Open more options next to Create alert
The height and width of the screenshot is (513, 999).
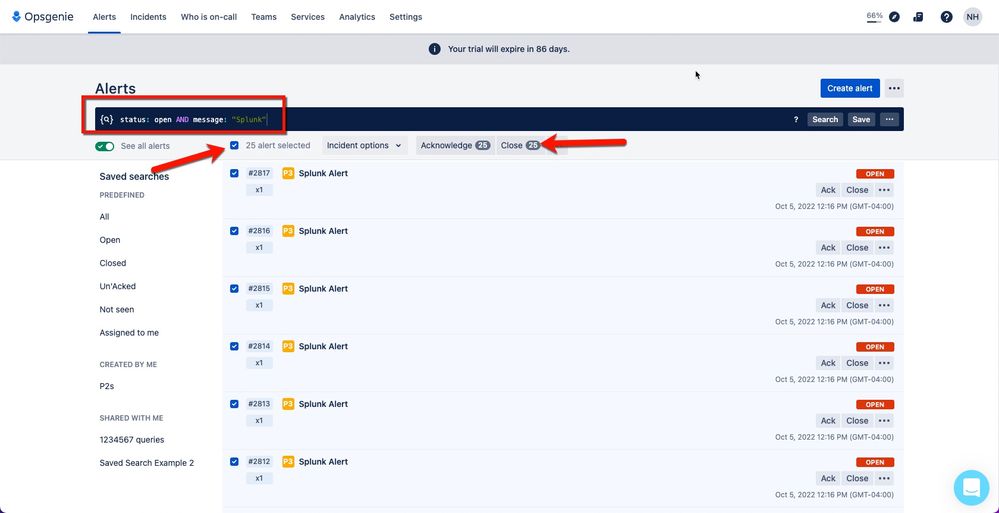click(x=894, y=88)
